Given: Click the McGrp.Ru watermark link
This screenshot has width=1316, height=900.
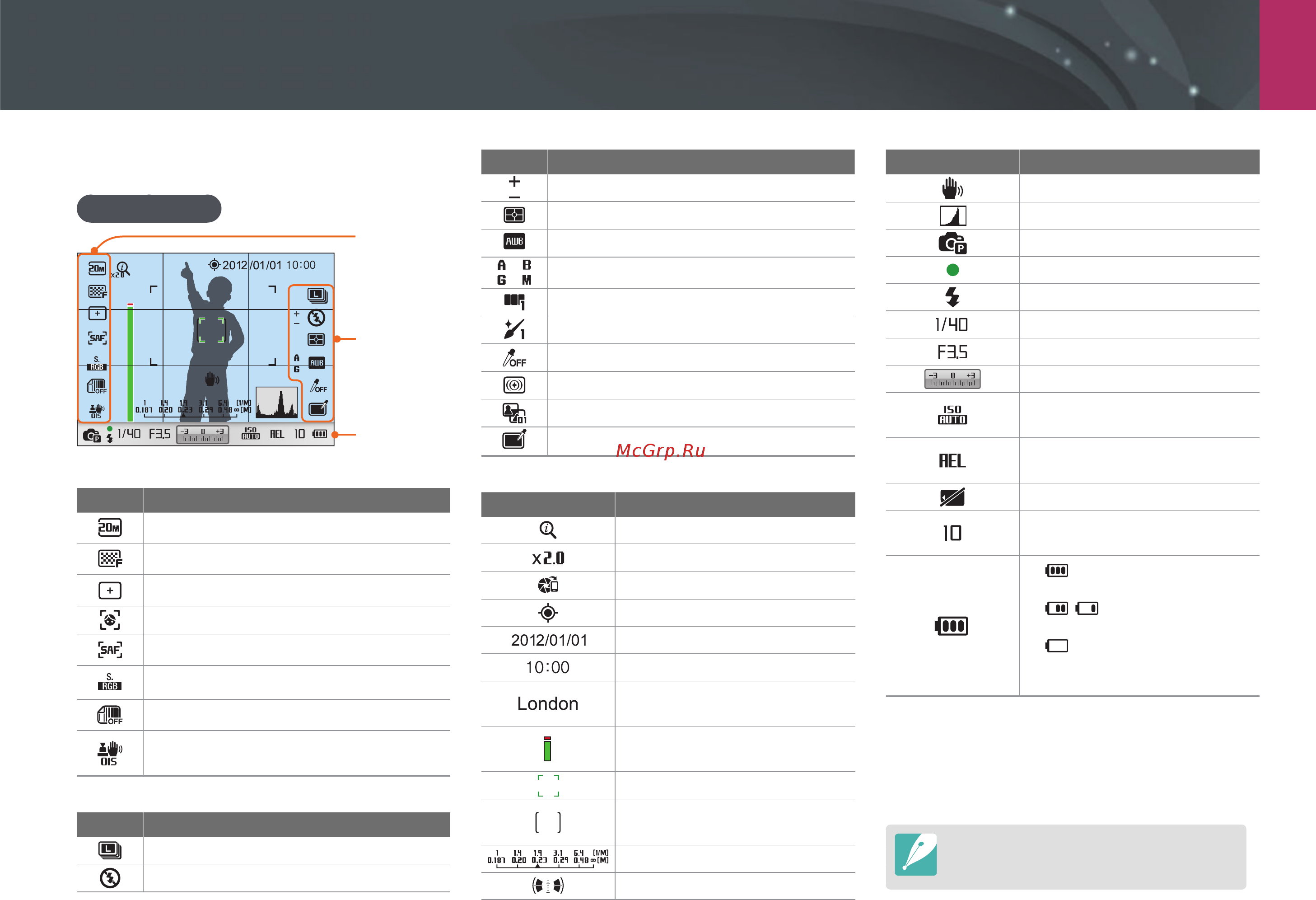Looking at the screenshot, I should coord(661,450).
